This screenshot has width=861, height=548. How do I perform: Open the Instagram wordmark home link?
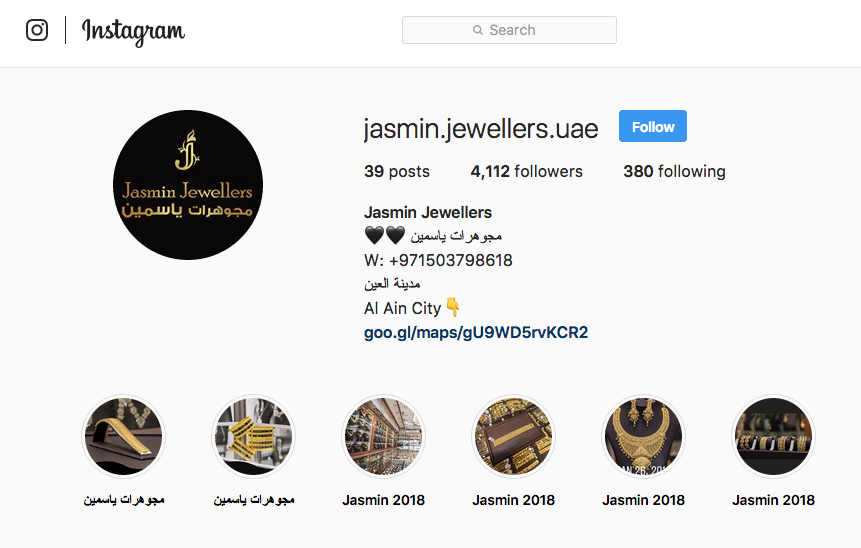pyautogui.click(x=133, y=31)
